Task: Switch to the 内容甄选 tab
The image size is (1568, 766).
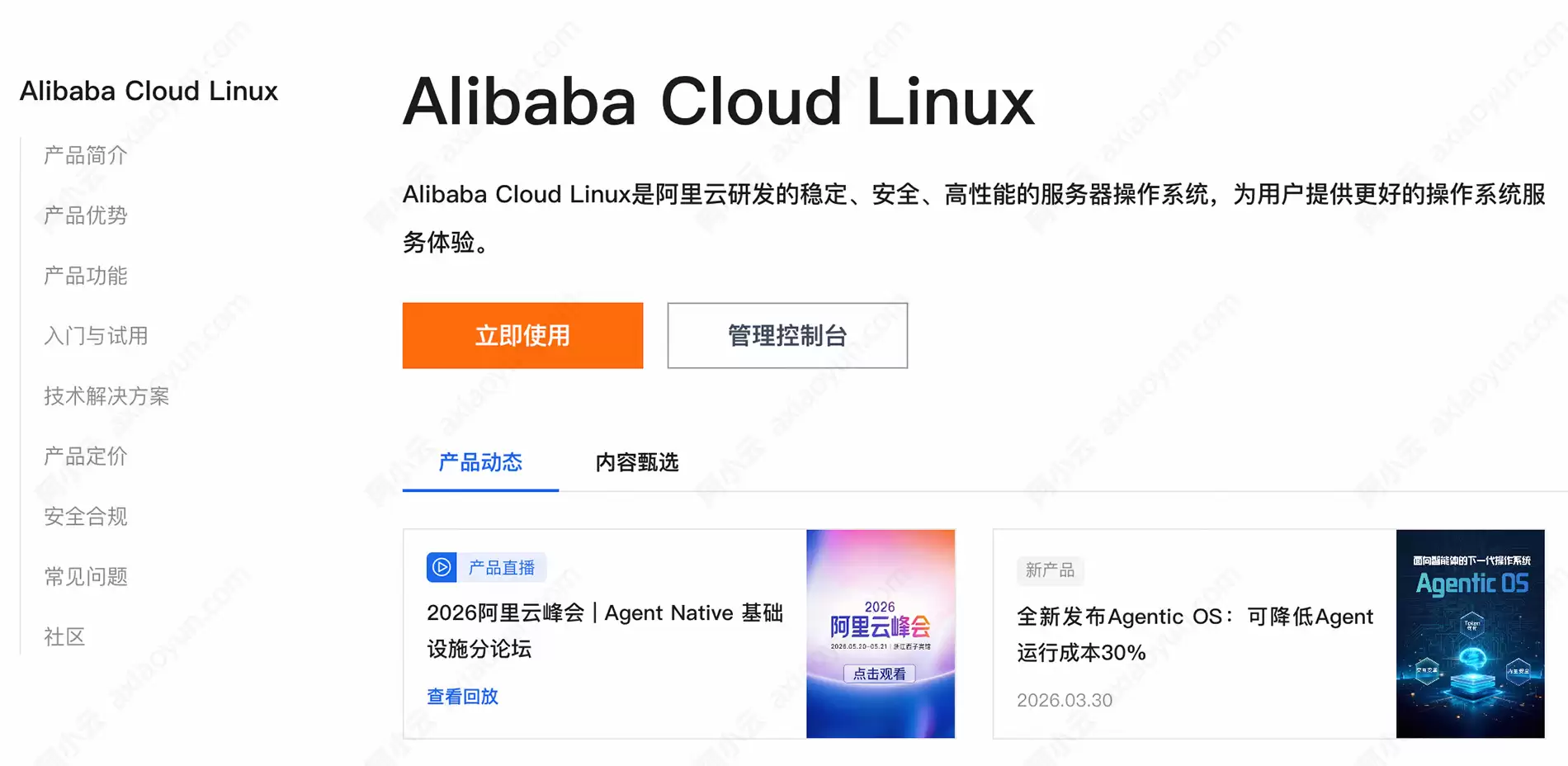Action: pos(637,462)
